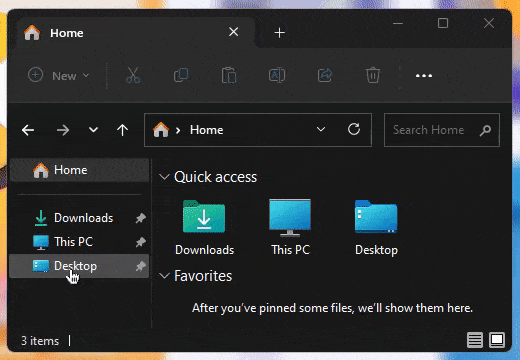This screenshot has width=520, height=360.
Task: Switch to details view layout icon
Action: click(x=475, y=340)
